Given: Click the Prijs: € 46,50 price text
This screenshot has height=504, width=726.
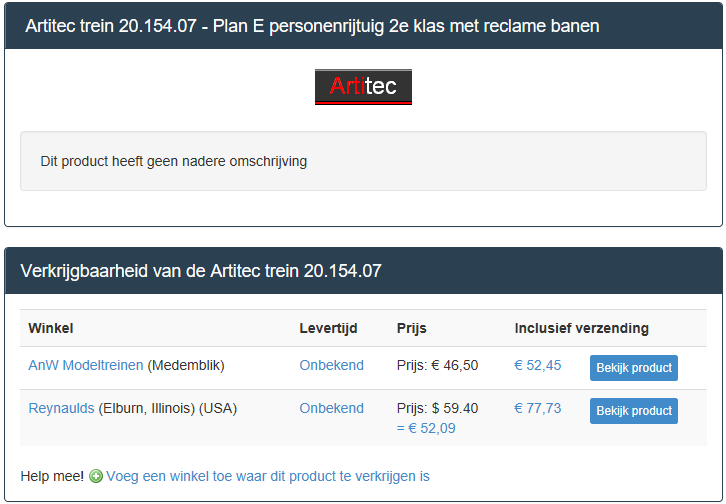Looking at the screenshot, I should coord(437,365).
